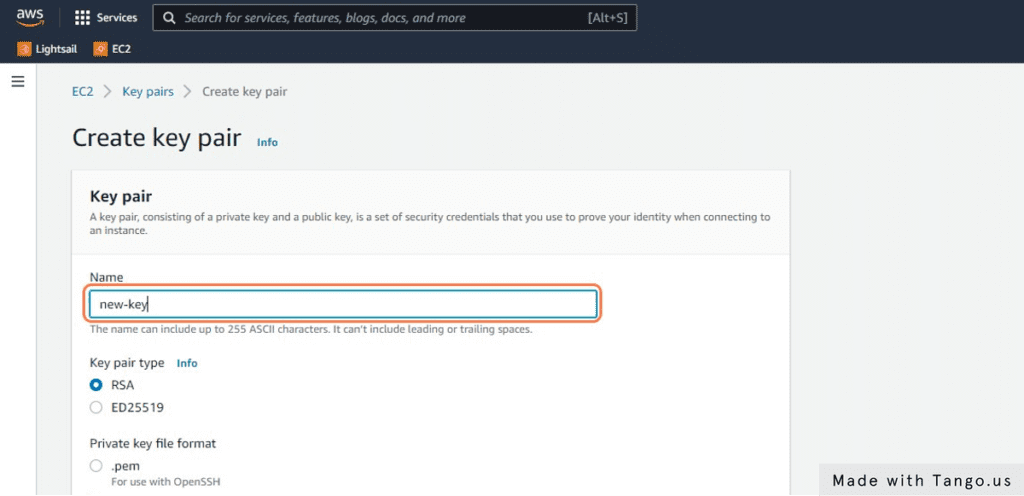This screenshot has height=496, width=1024.
Task: Click the 'Private key file format' label
Action: (x=153, y=443)
